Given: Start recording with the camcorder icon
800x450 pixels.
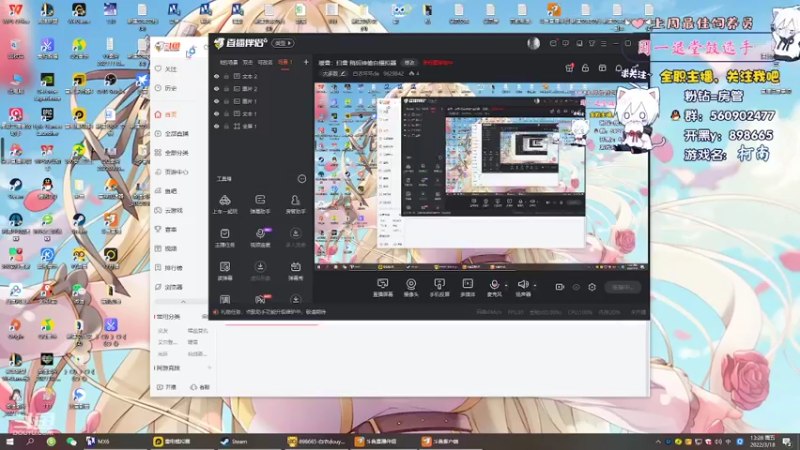Looking at the screenshot, I should coord(560,287).
